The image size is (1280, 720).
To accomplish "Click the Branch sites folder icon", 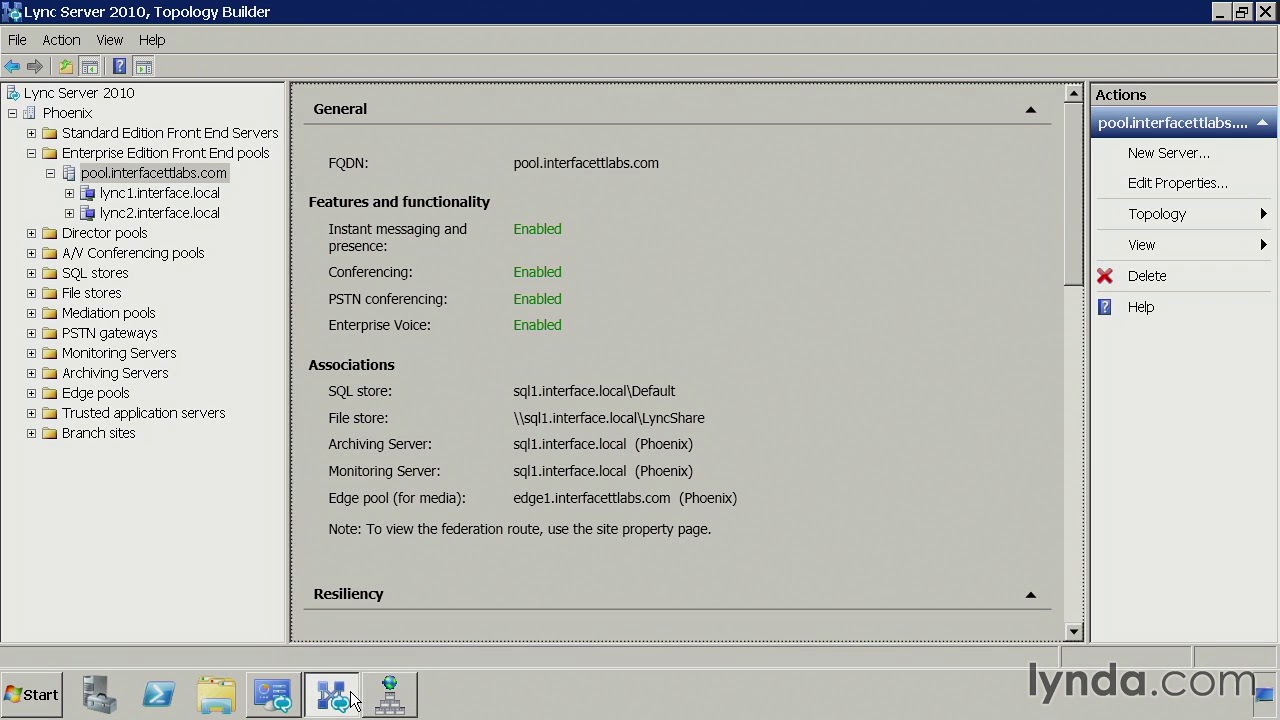I will coord(49,433).
